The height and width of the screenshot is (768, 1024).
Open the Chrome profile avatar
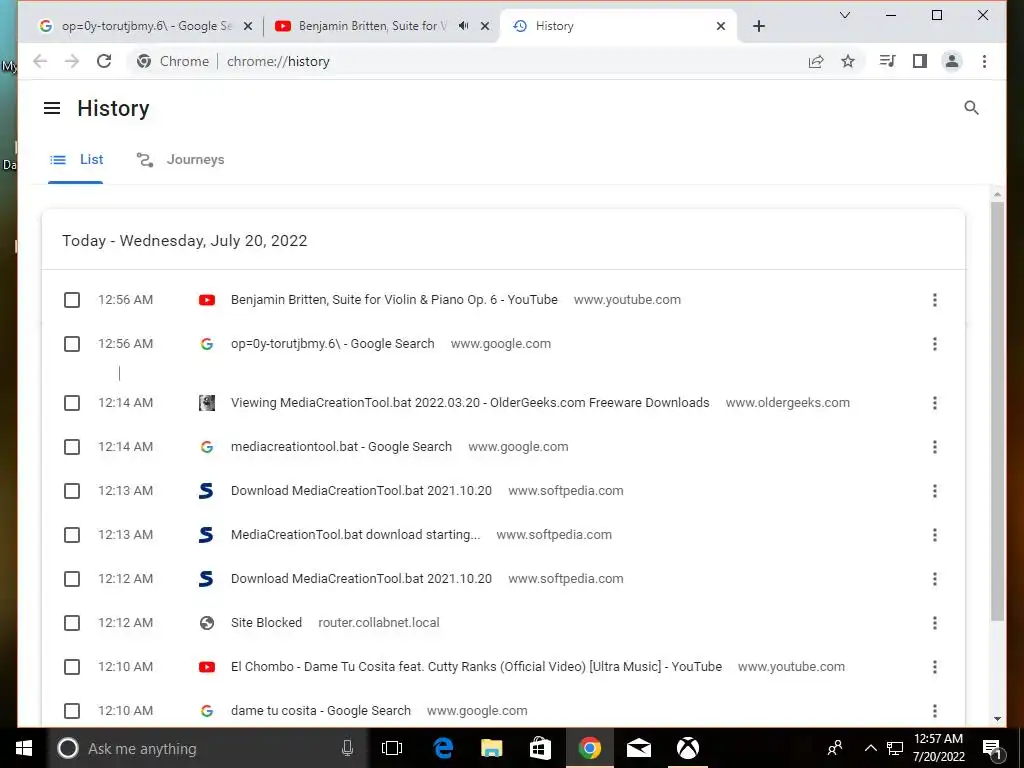pyautogui.click(x=952, y=61)
